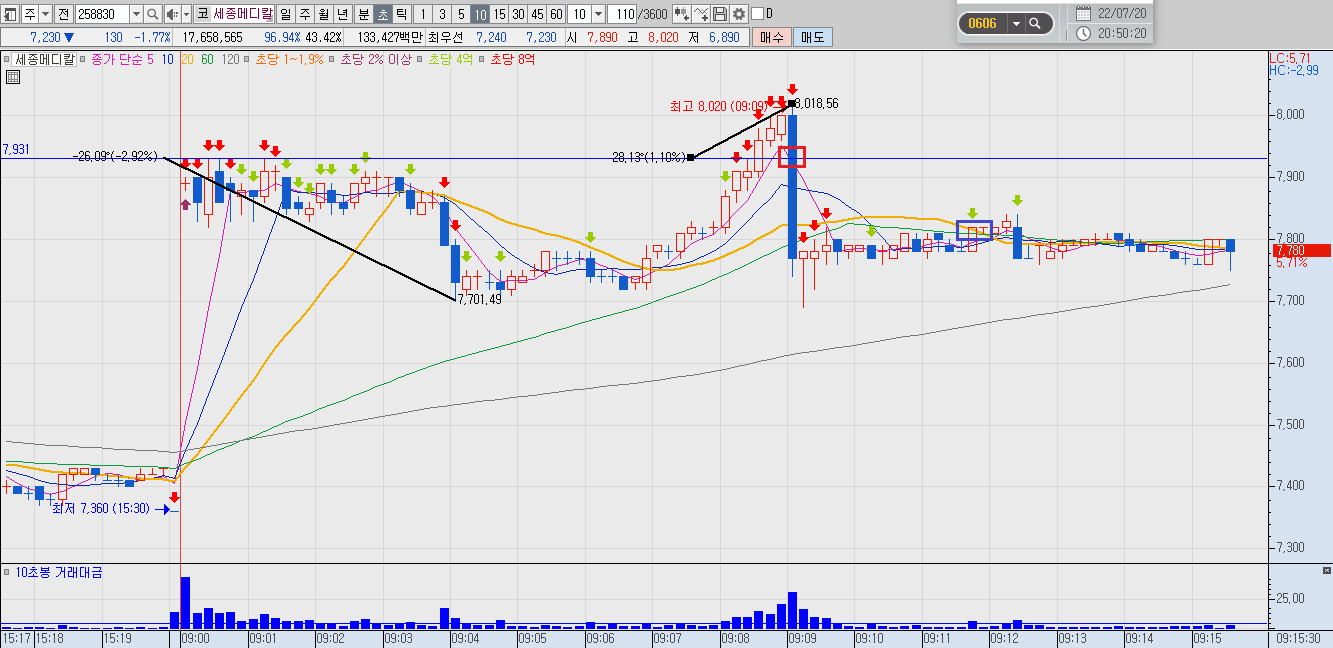This screenshot has width=1333, height=648.
Task: Open the 주 market type dropdown arrow
Action: pyautogui.click(x=46, y=14)
